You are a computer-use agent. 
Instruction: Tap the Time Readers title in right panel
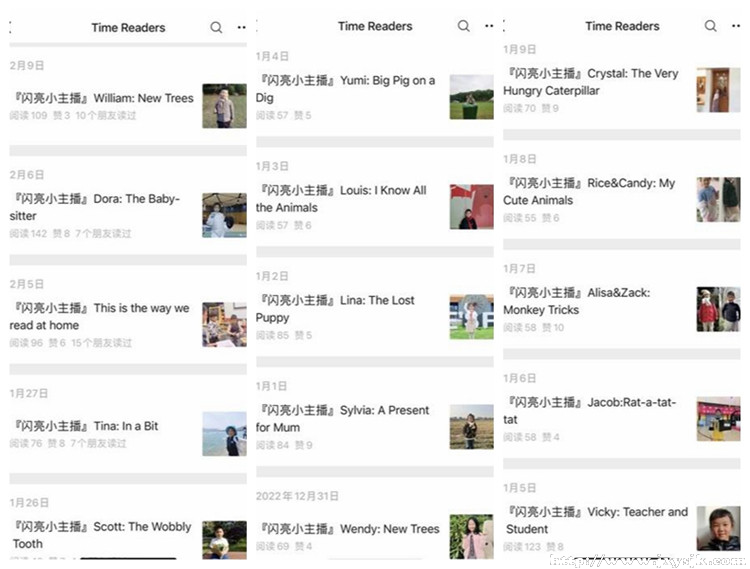click(x=622, y=26)
